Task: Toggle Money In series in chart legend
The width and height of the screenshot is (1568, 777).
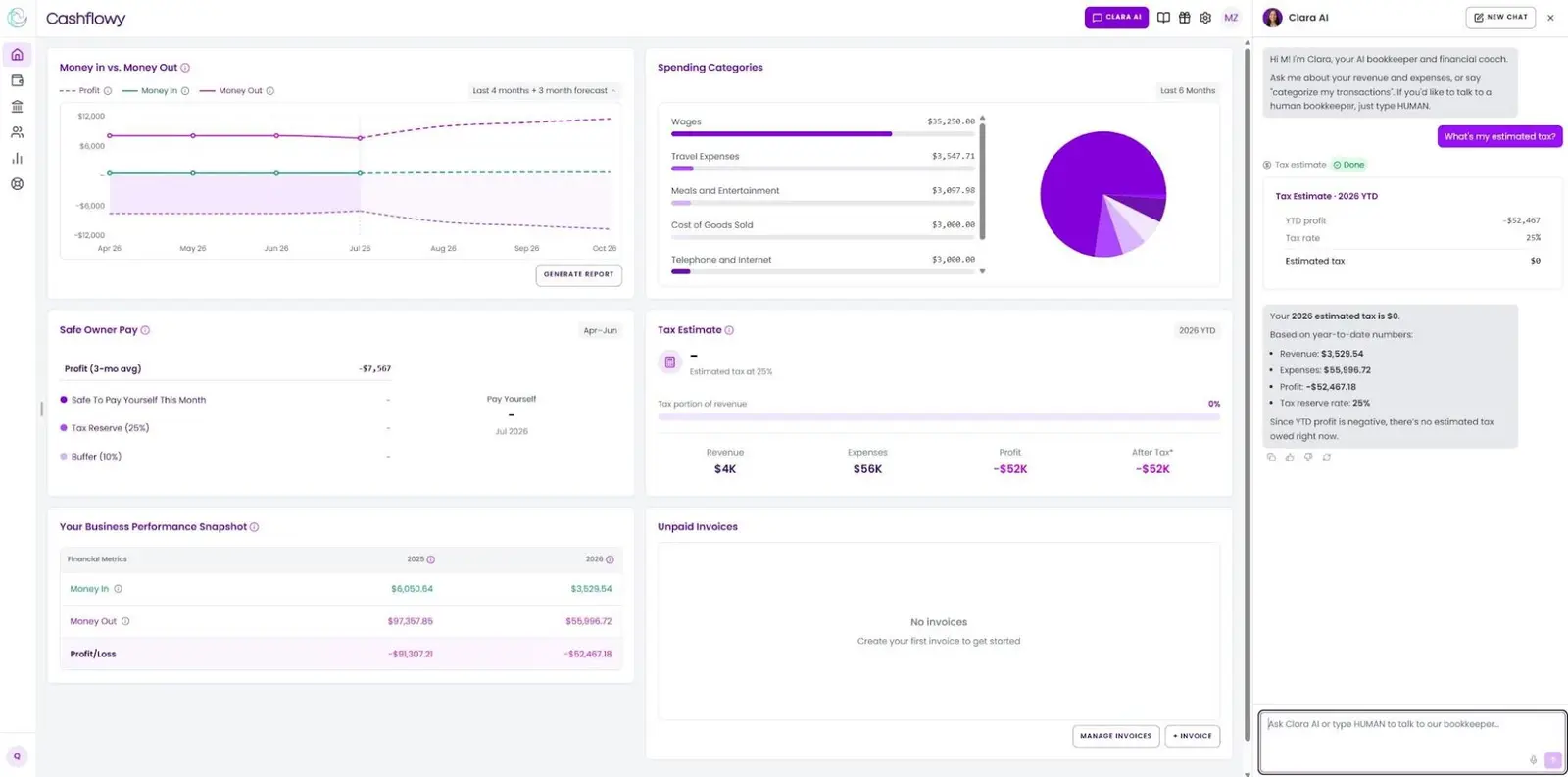Action: pos(150,91)
